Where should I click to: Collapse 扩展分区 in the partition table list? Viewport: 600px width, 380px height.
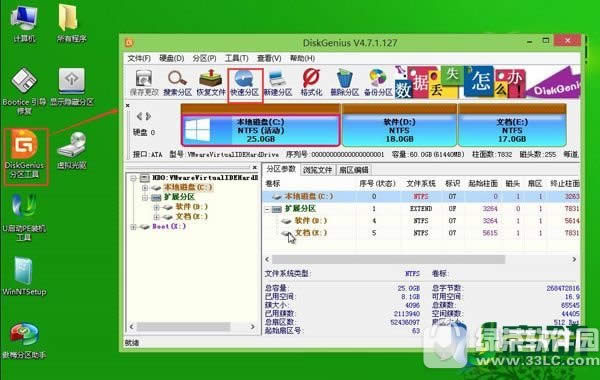(x=267, y=209)
